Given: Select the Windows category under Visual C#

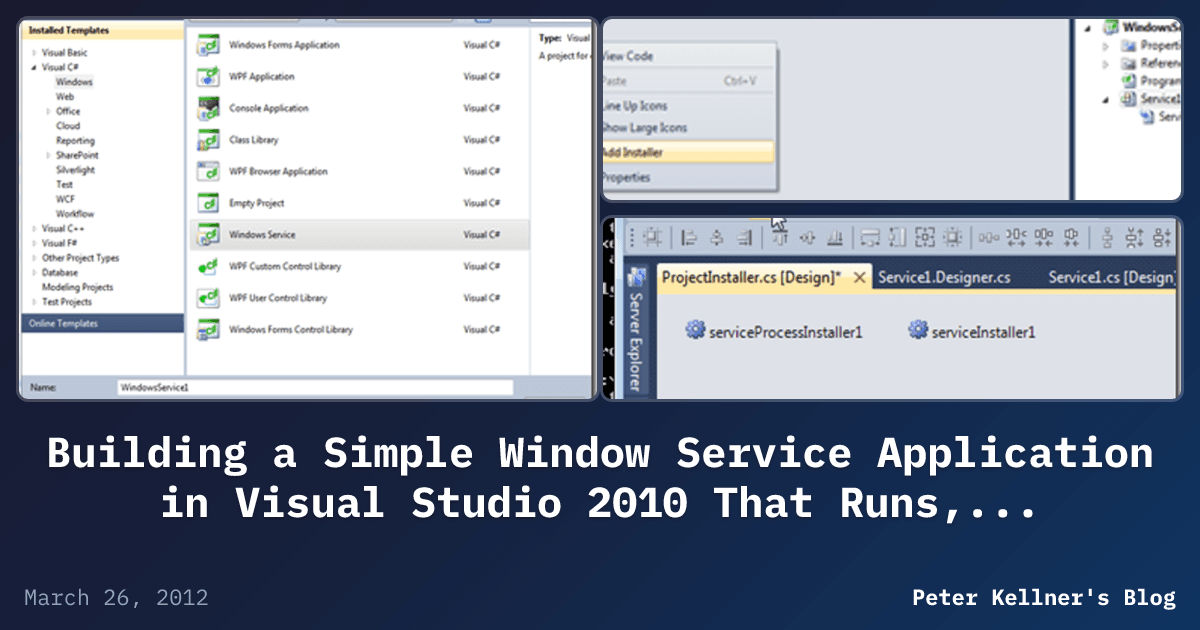Looking at the screenshot, I should 74,82.
